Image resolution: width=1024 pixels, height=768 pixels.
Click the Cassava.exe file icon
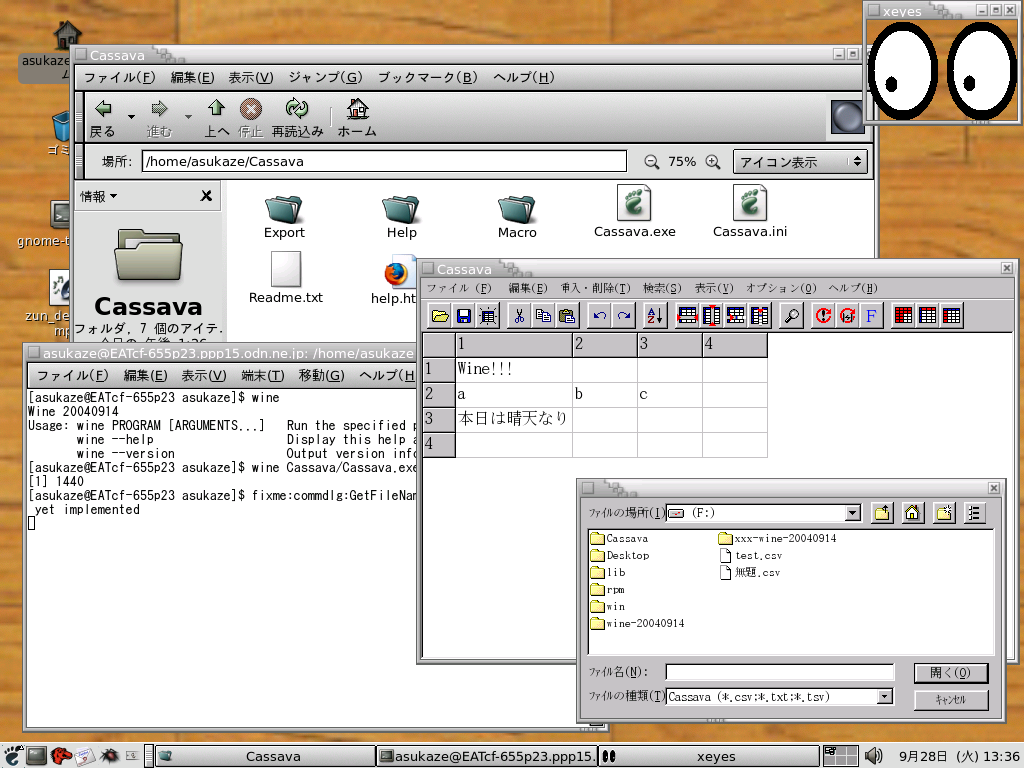(634, 212)
